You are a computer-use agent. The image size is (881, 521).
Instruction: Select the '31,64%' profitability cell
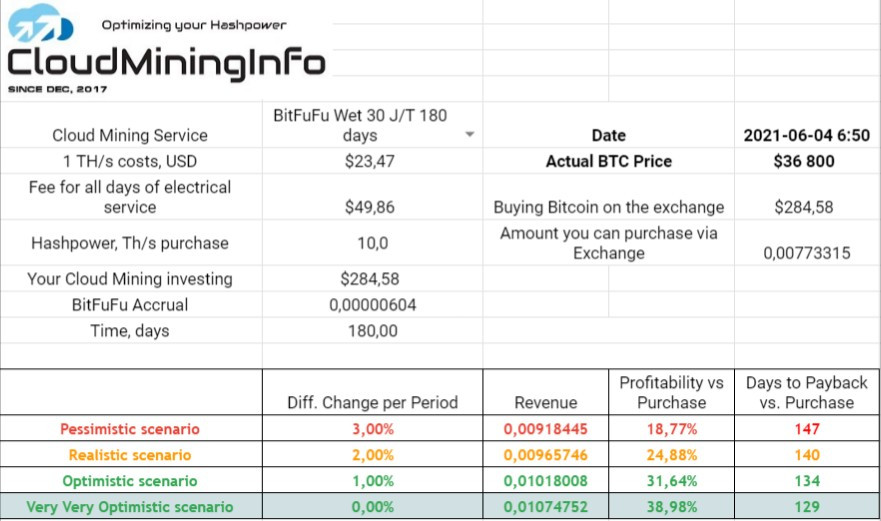(671, 481)
